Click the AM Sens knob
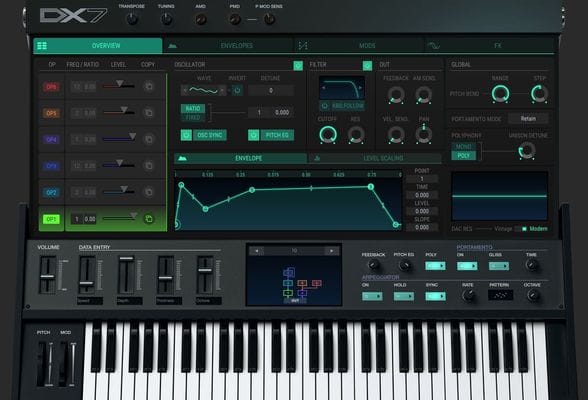The width and height of the screenshot is (588, 400). [x=424, y=94]
